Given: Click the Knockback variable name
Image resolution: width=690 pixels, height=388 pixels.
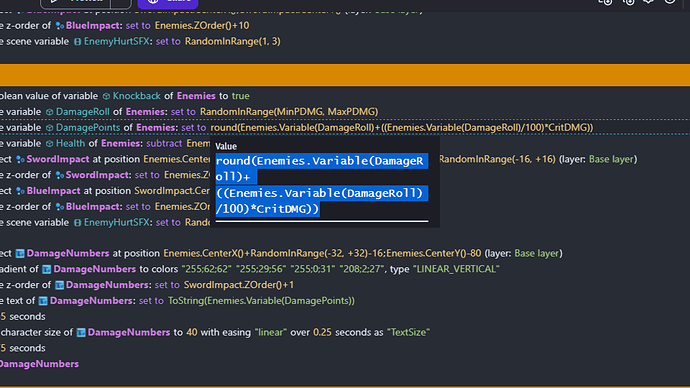Looking at the screenshot, I should (x=136, y=96).
